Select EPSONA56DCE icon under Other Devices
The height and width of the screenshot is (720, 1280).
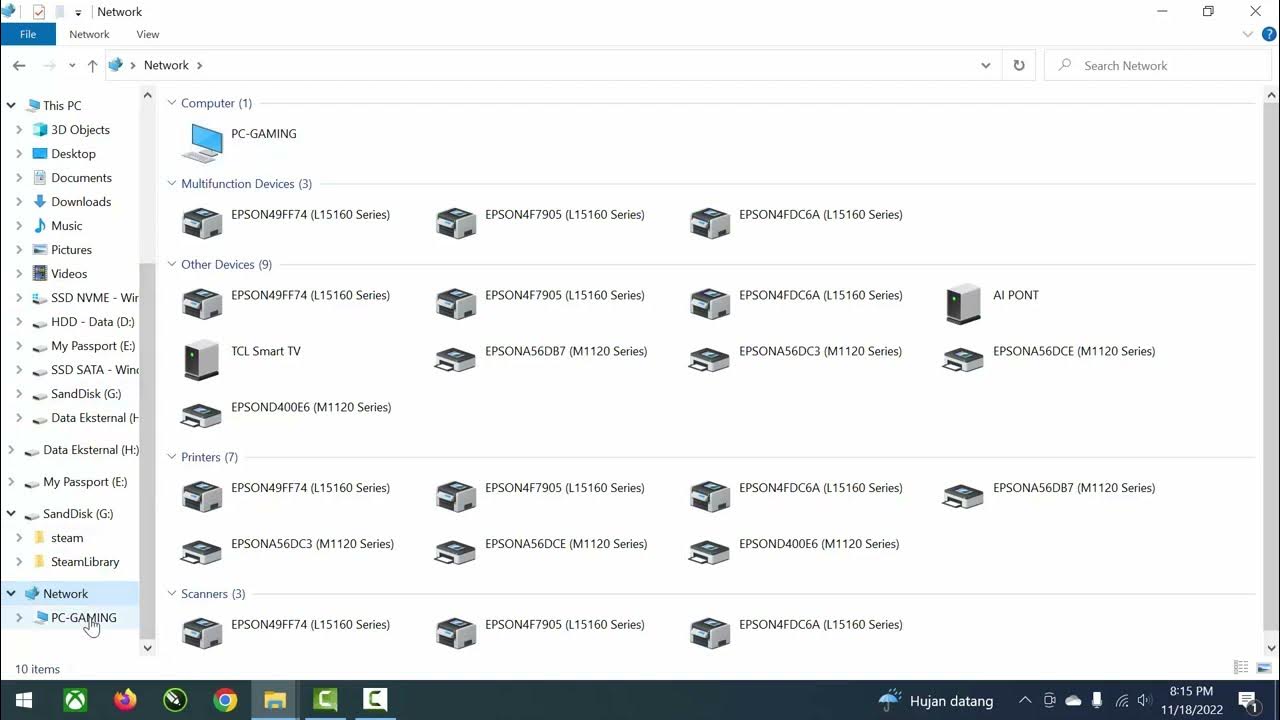[964, 359]
